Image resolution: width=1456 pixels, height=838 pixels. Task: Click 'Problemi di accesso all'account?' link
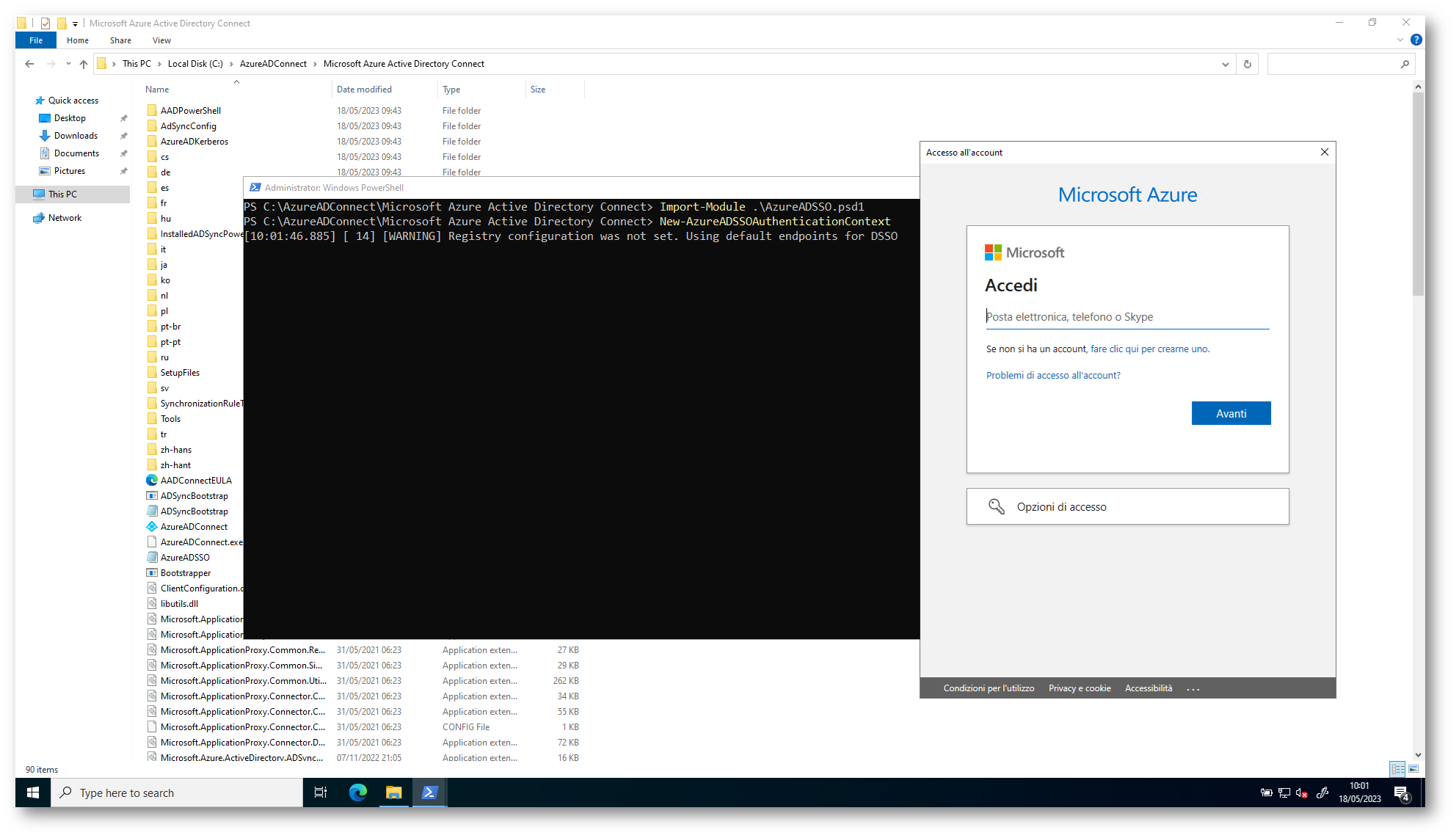tap(1052, 375)
